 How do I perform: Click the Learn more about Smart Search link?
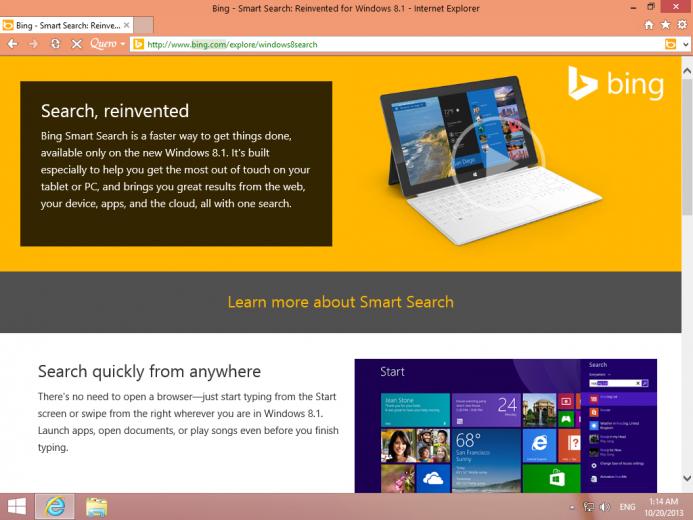tap(340, 301)
